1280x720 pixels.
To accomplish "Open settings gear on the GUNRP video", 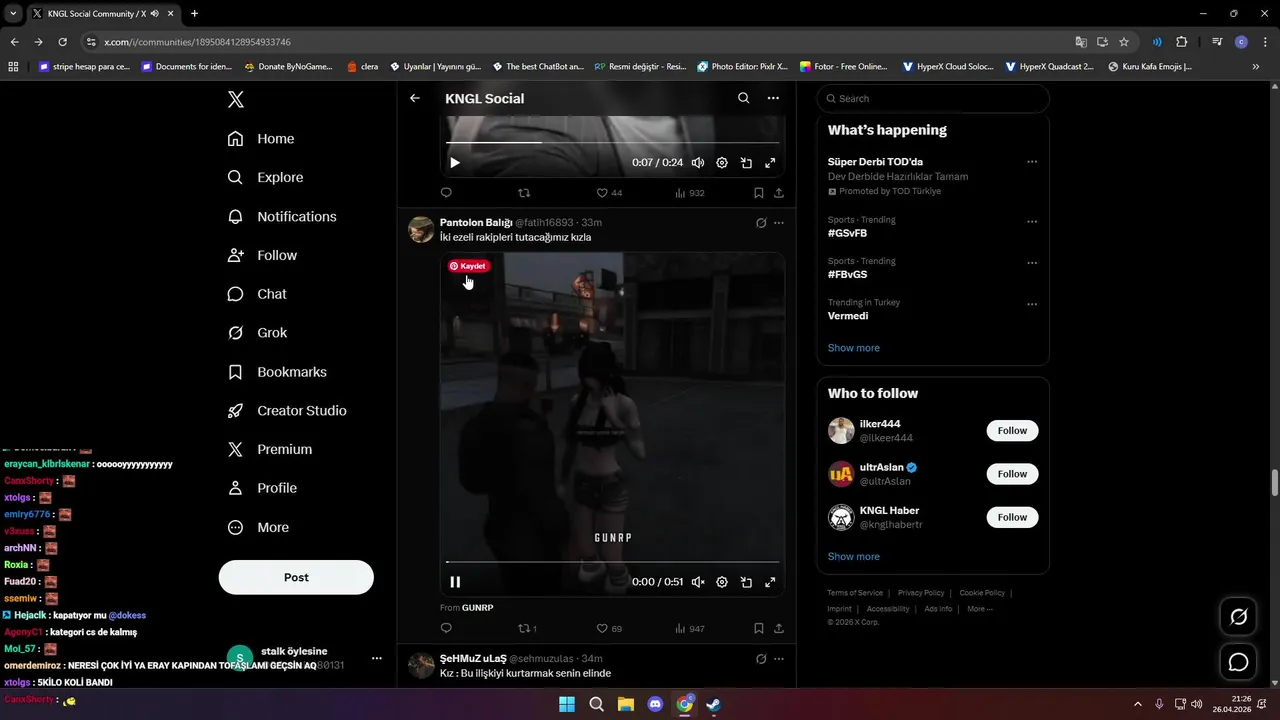I will [722, 582].
